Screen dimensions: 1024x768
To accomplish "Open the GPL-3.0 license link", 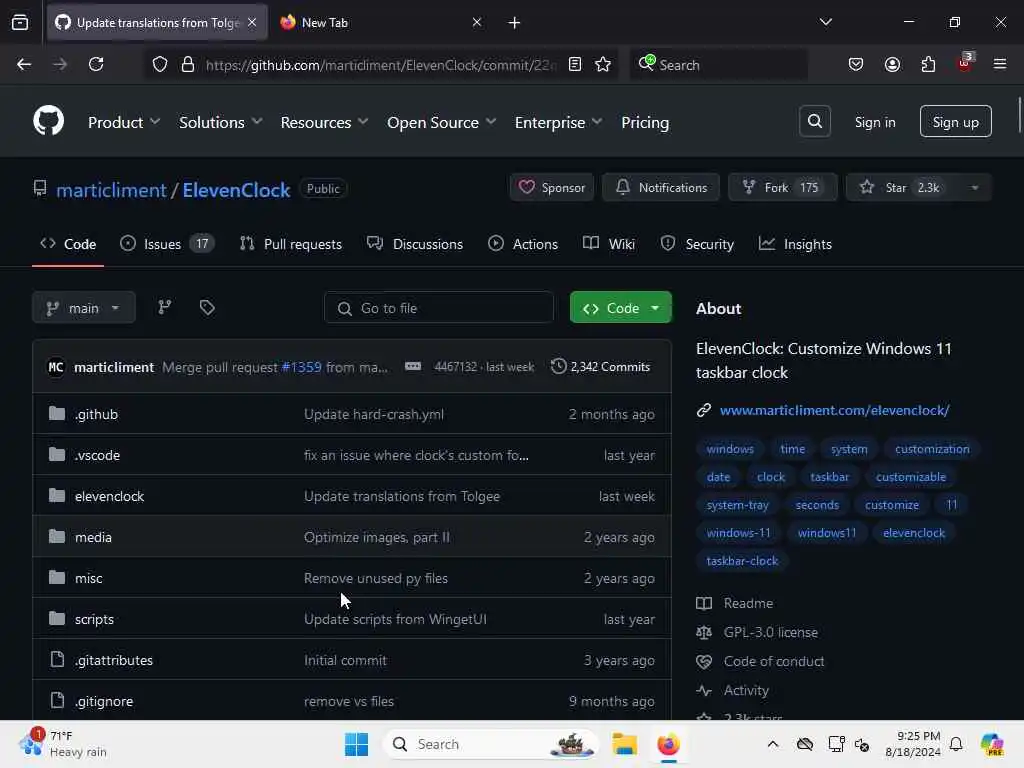I will [771, 632].
